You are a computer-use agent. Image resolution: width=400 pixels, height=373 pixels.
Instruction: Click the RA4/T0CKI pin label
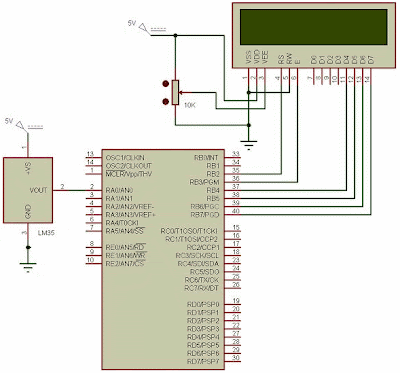[122, 223]
